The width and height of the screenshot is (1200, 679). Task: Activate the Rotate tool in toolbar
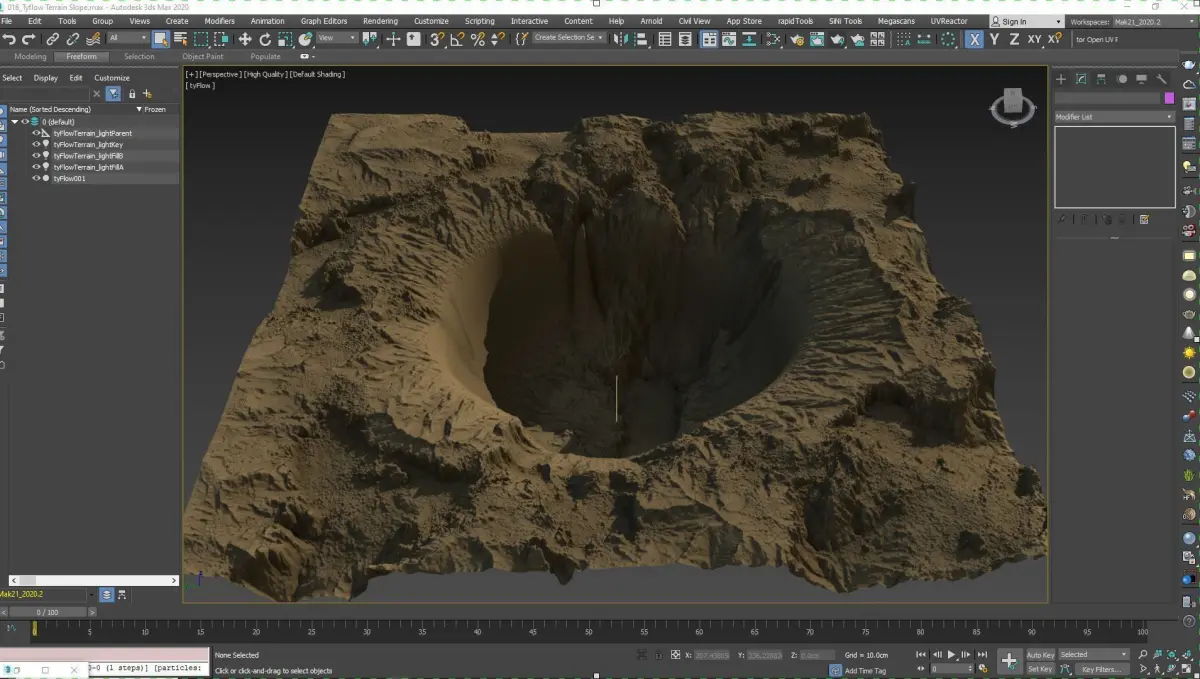pyautogui.click(x=265, y=39)
